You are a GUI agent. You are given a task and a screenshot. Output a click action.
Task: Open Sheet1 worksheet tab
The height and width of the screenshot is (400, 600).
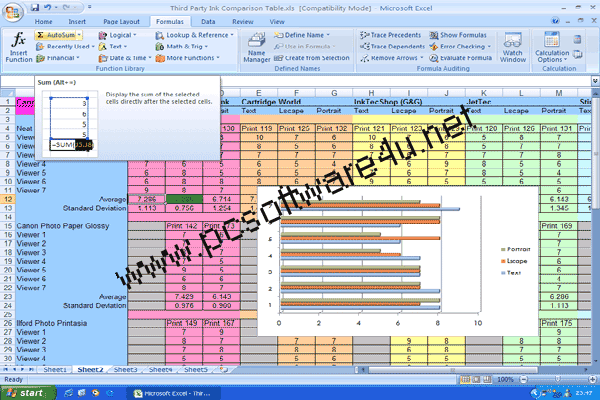coord(55,370)
